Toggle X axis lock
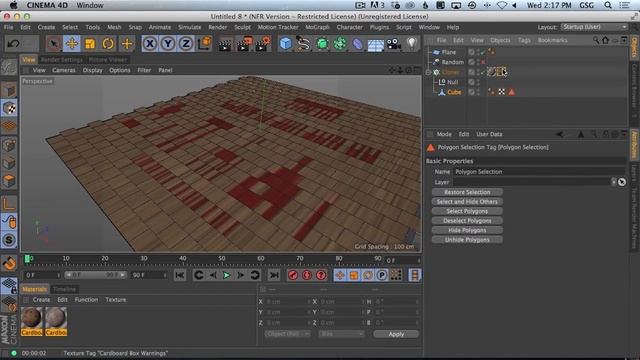The image size is (640, 360). coord(150,44)
